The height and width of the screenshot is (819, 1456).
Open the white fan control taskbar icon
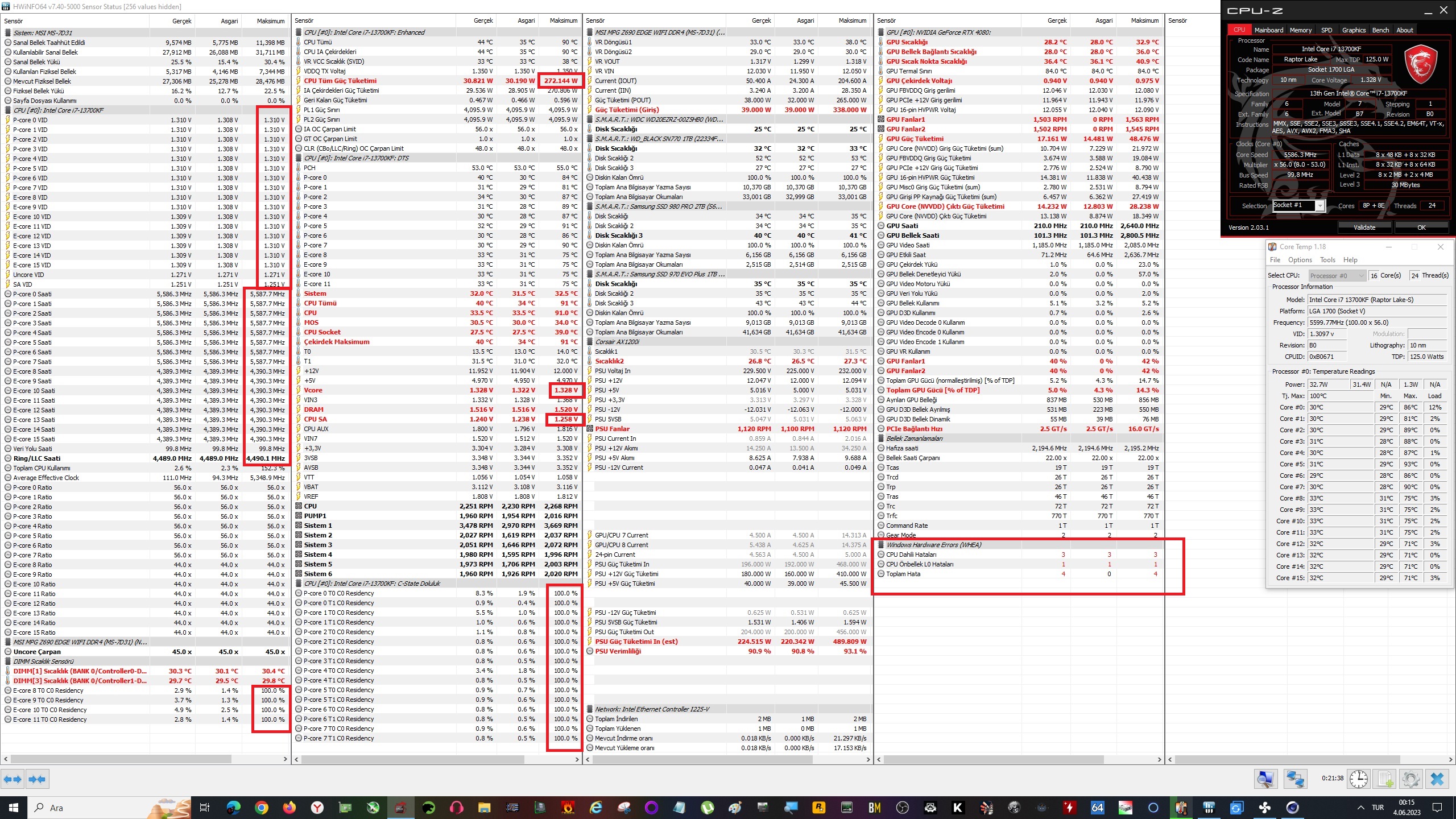point(1264,808)
